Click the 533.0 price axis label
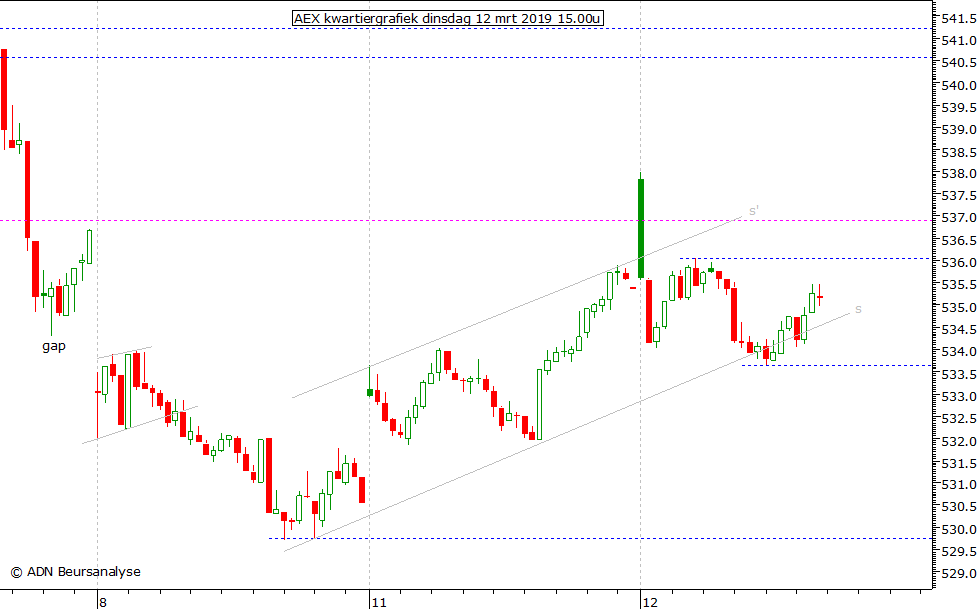Screen dimensions: 980x609 (x=959, y=396)
